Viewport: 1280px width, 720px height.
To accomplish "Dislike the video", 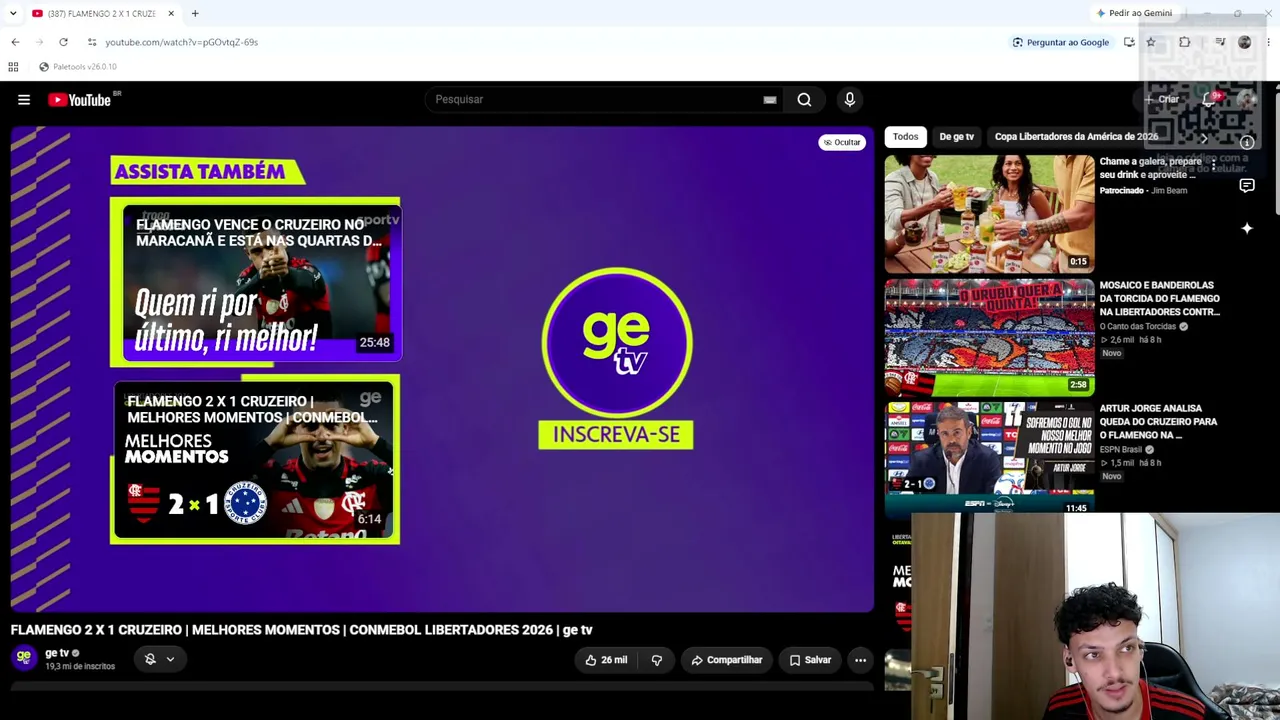I will [x=657, y=660].
